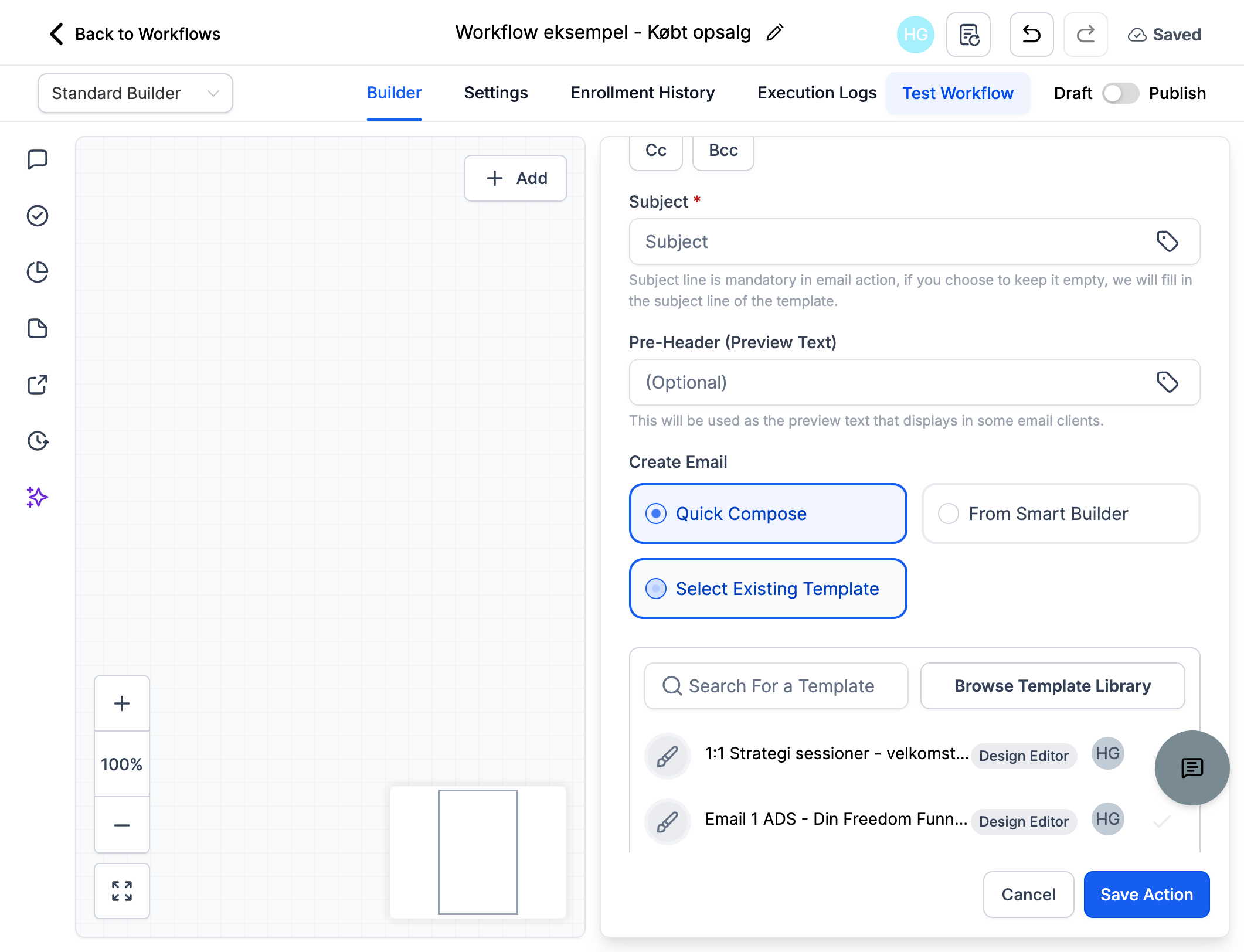
Task: Open the pie chart stats sidebar icon
Action: pos(38,272)
